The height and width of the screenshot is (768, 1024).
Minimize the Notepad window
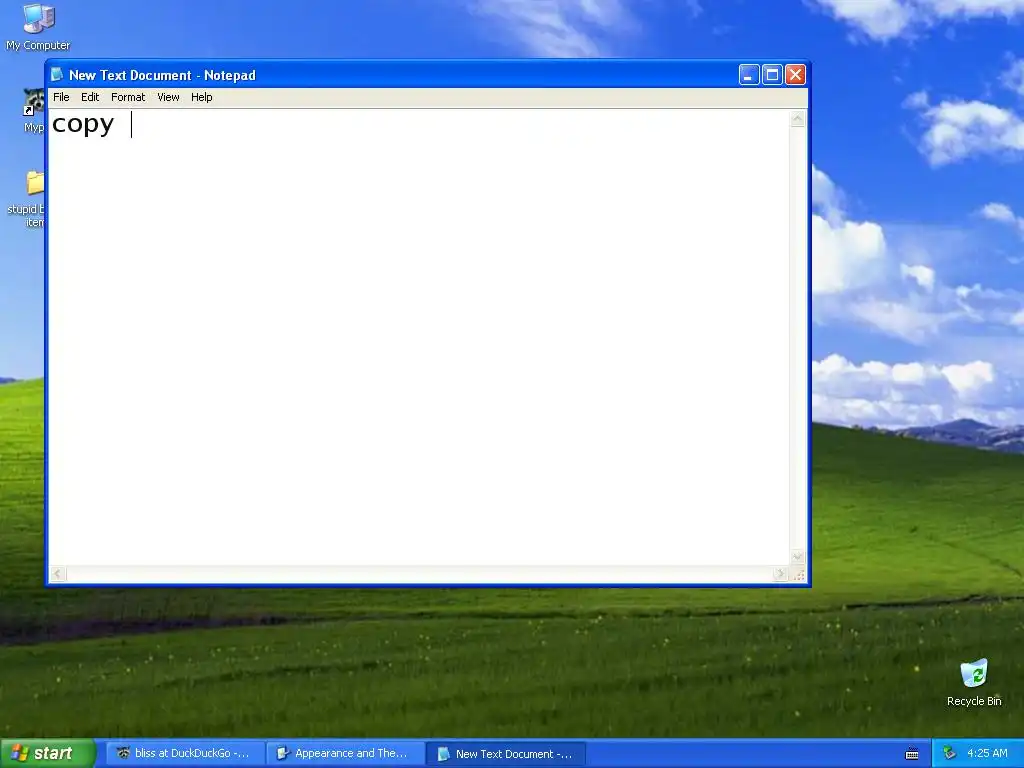coord(749,75)
